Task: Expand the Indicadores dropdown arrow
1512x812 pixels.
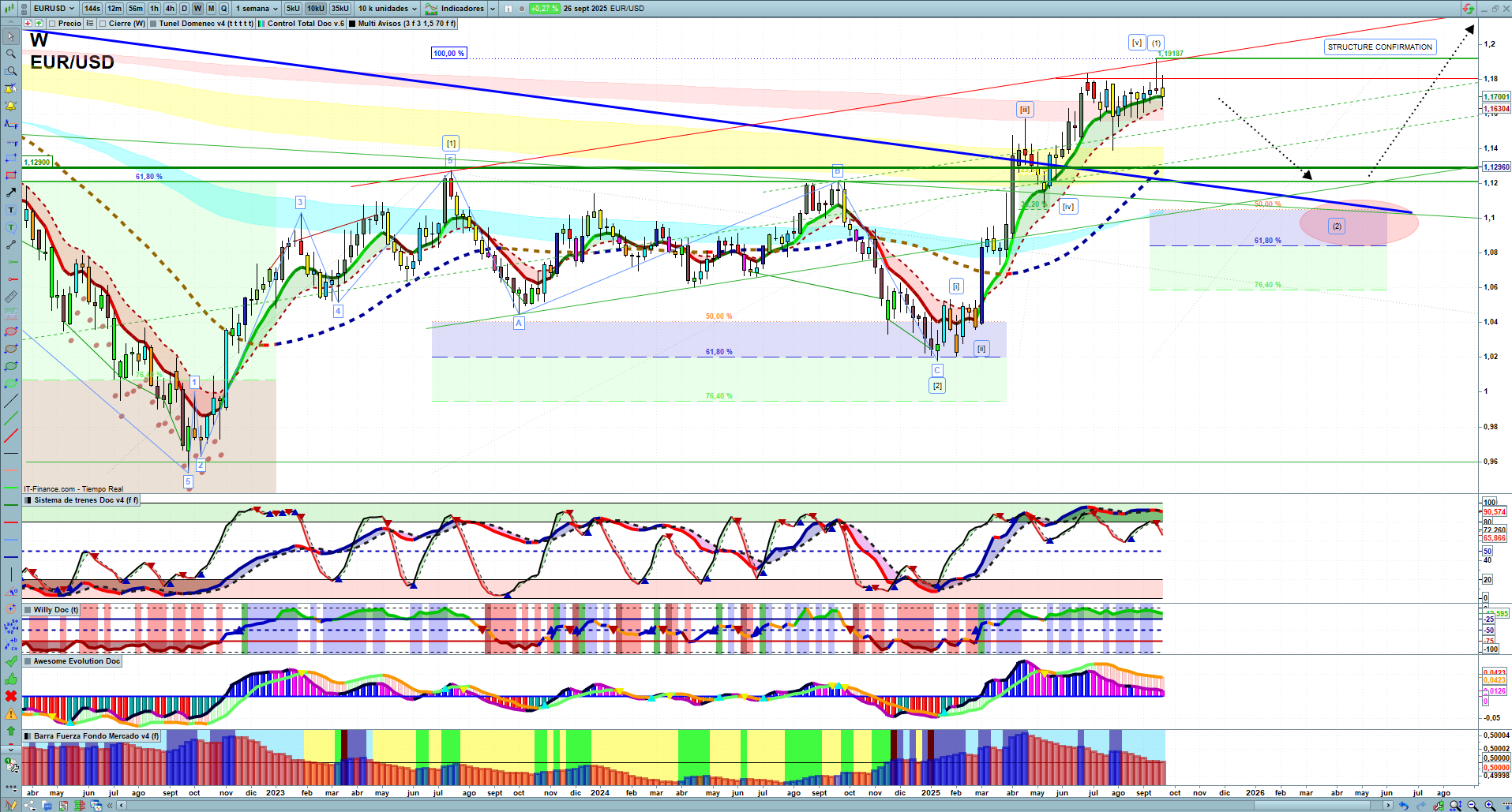Action: click(493, 9)
